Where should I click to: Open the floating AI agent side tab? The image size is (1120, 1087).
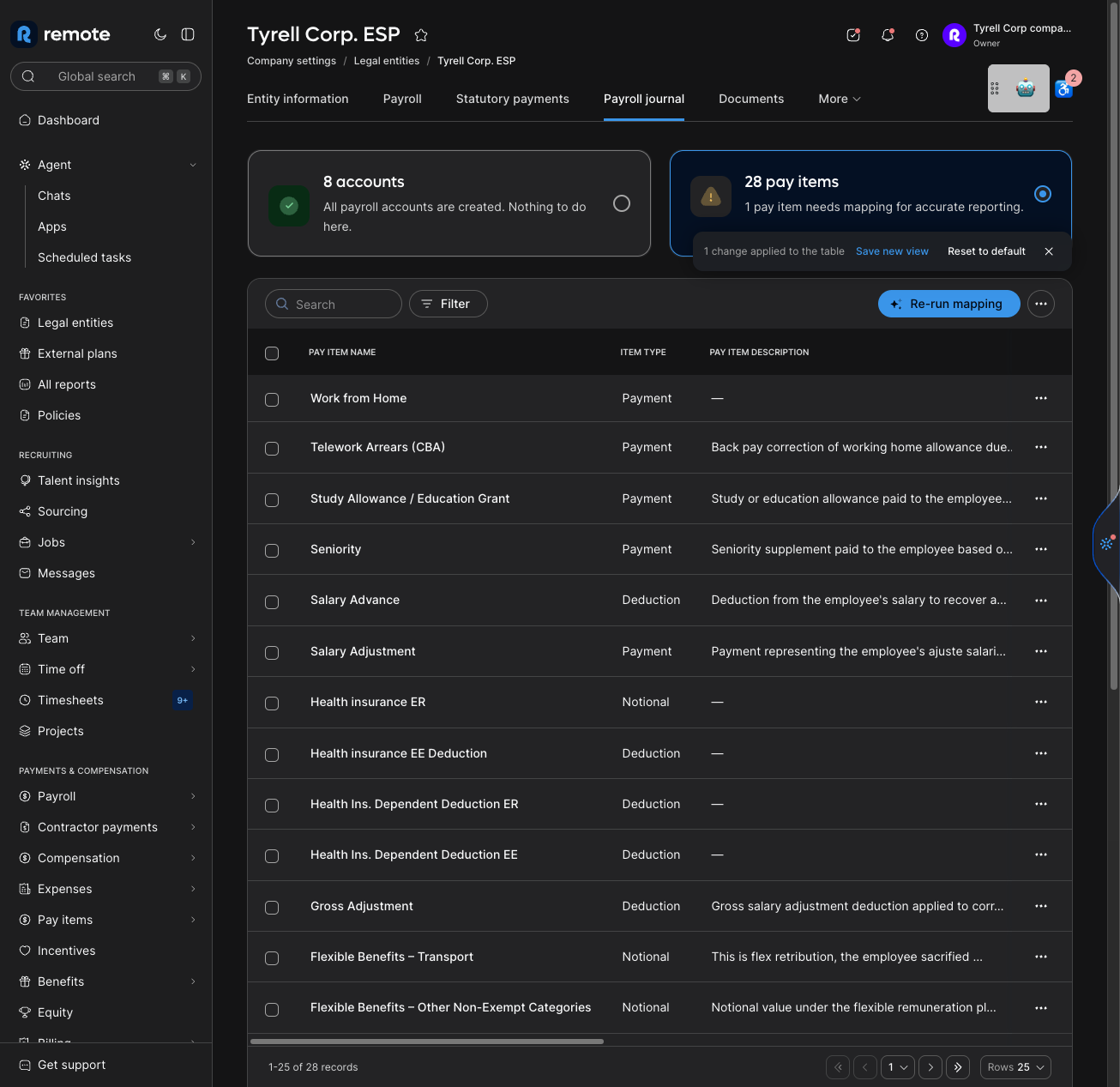pos(1106,544)
